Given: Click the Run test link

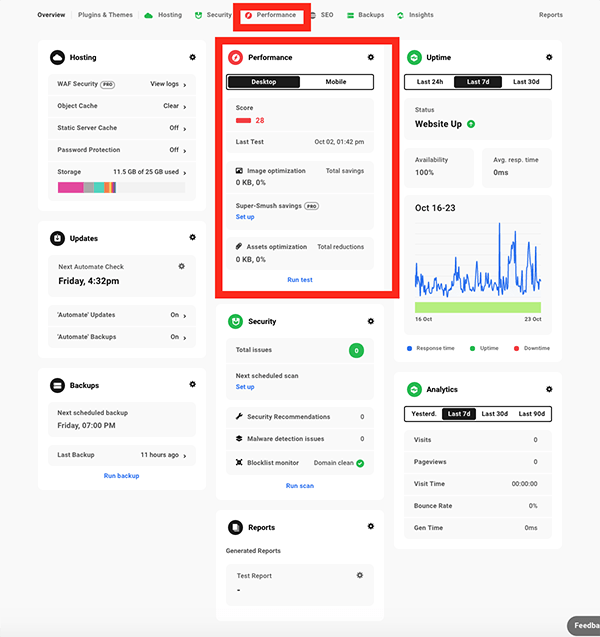Looking at the screenshot, I should pyautogui.click(x=300, y=280).
